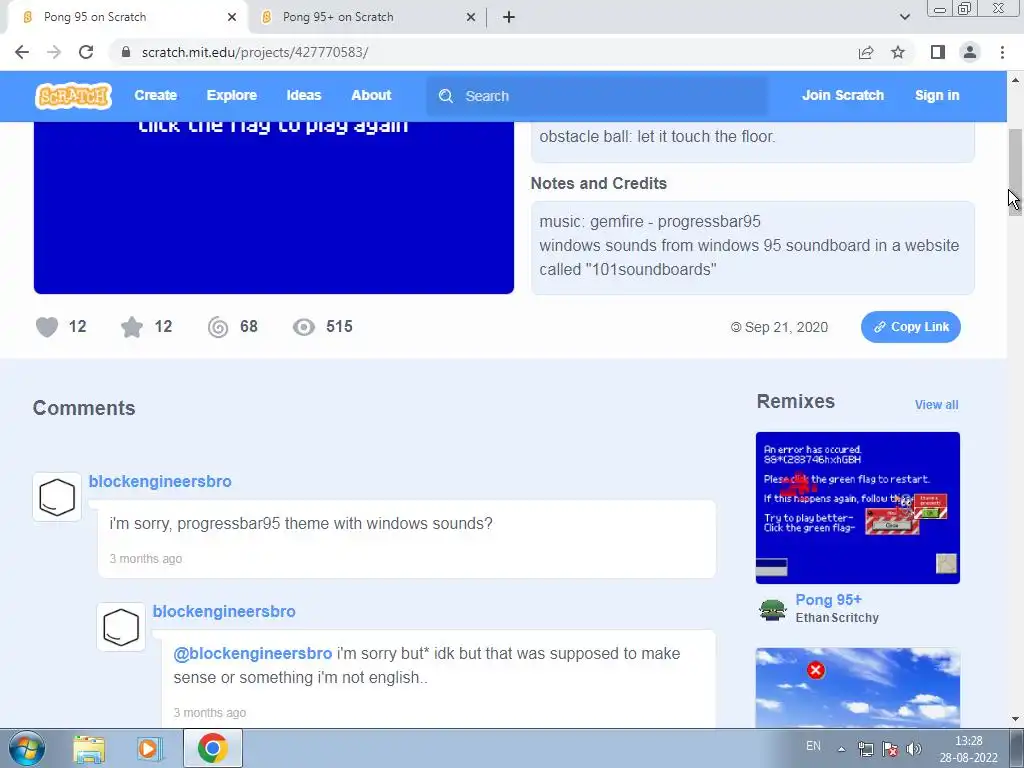Reload the page with the refresh icon
This screenshot has width=1024, height=768.
point(86,52)
